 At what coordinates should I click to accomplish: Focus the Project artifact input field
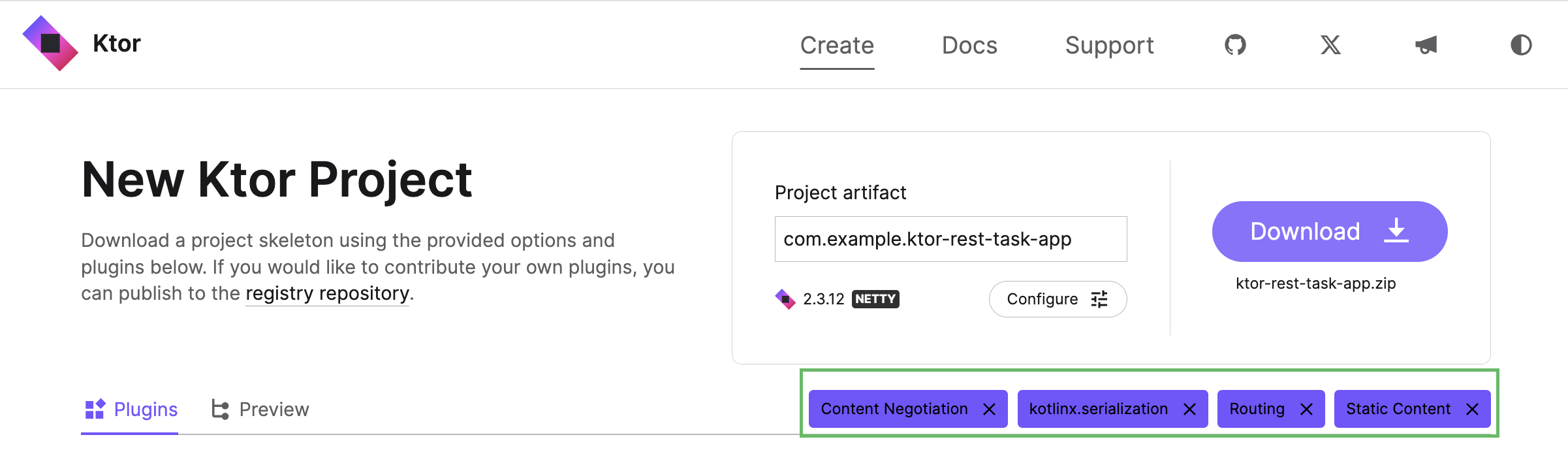tap(950, 239)
